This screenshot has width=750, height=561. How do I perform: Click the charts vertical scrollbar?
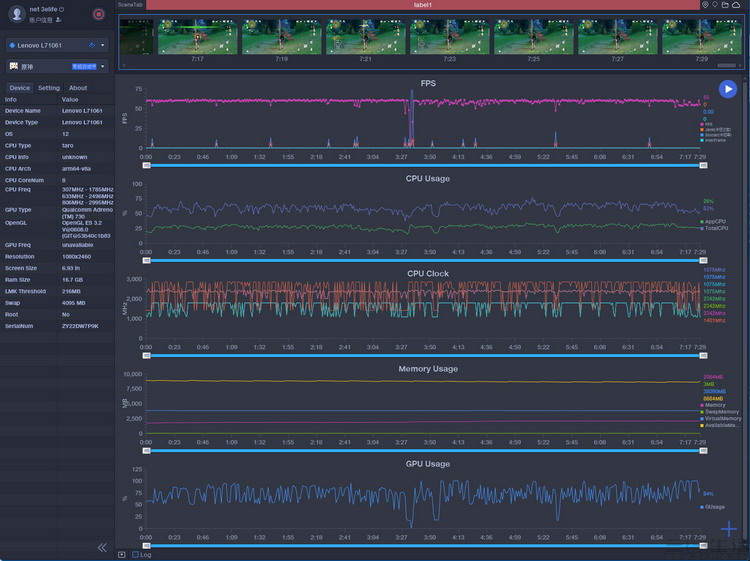coord(745,311)
